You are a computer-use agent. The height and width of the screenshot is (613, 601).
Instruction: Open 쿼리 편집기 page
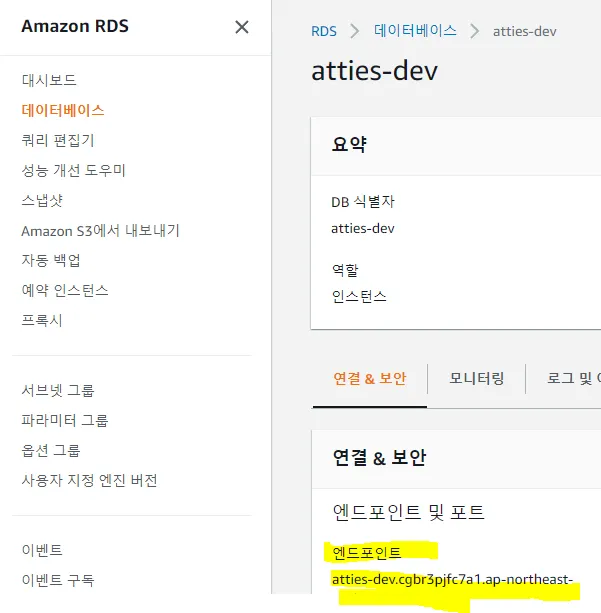point(58,140)
